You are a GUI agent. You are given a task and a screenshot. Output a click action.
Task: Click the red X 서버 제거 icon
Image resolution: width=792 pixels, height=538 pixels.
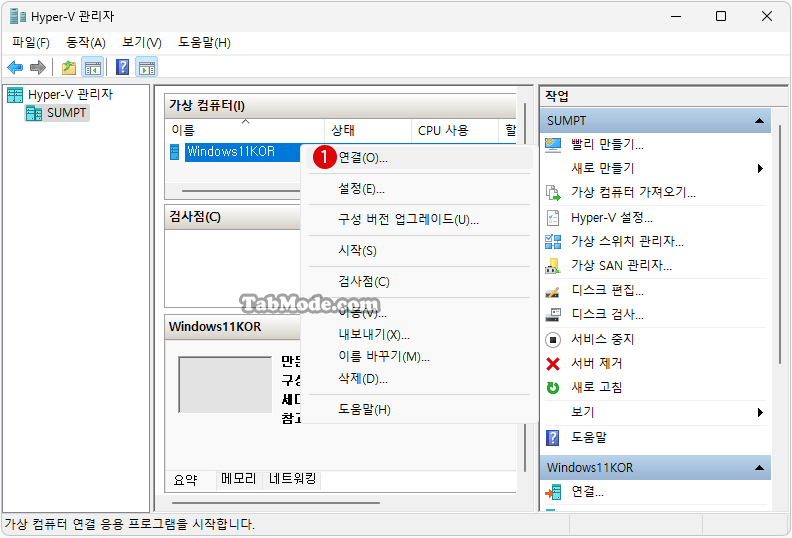[x=553, y=364]
